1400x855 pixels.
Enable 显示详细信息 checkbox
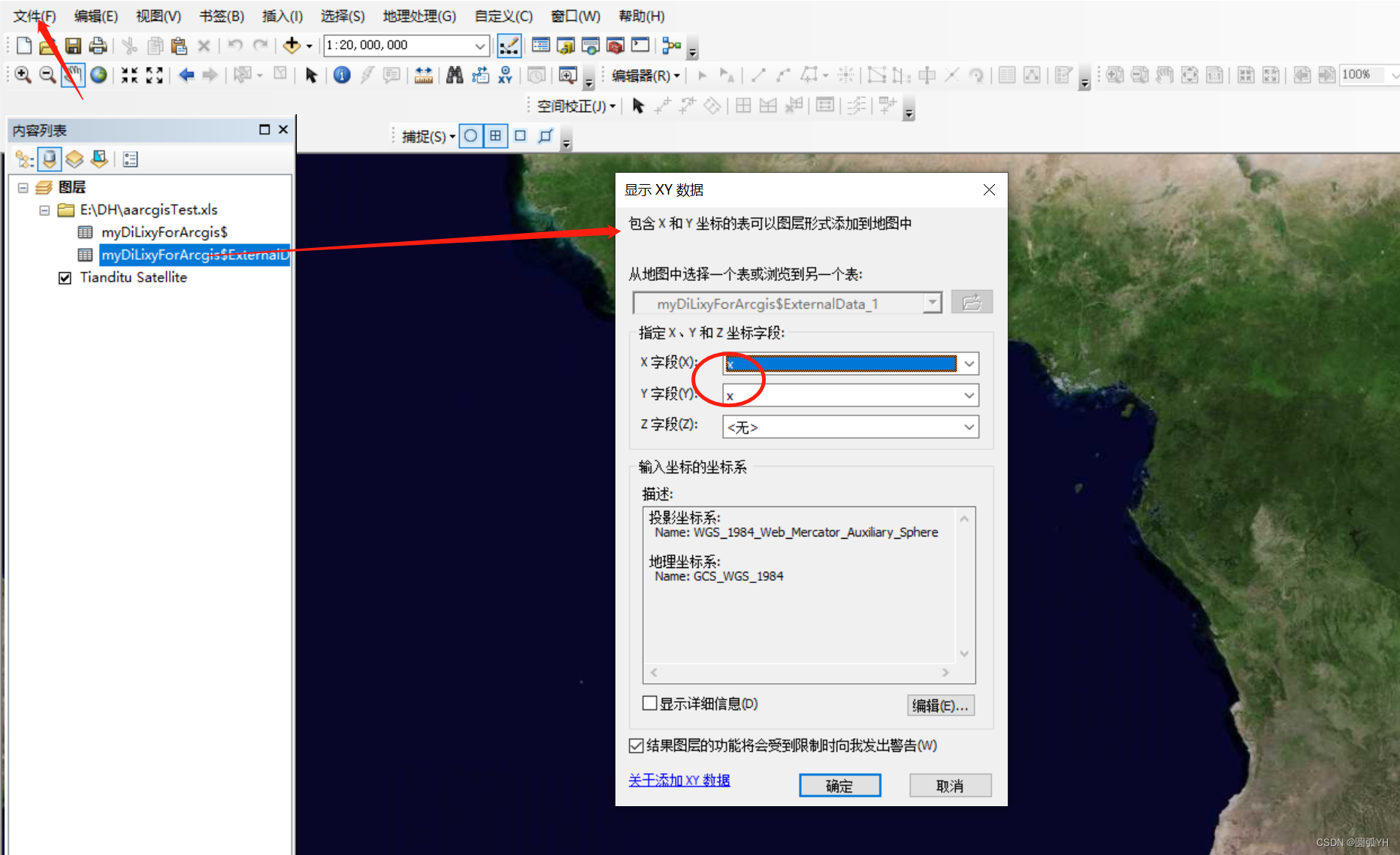coord(650,702)
